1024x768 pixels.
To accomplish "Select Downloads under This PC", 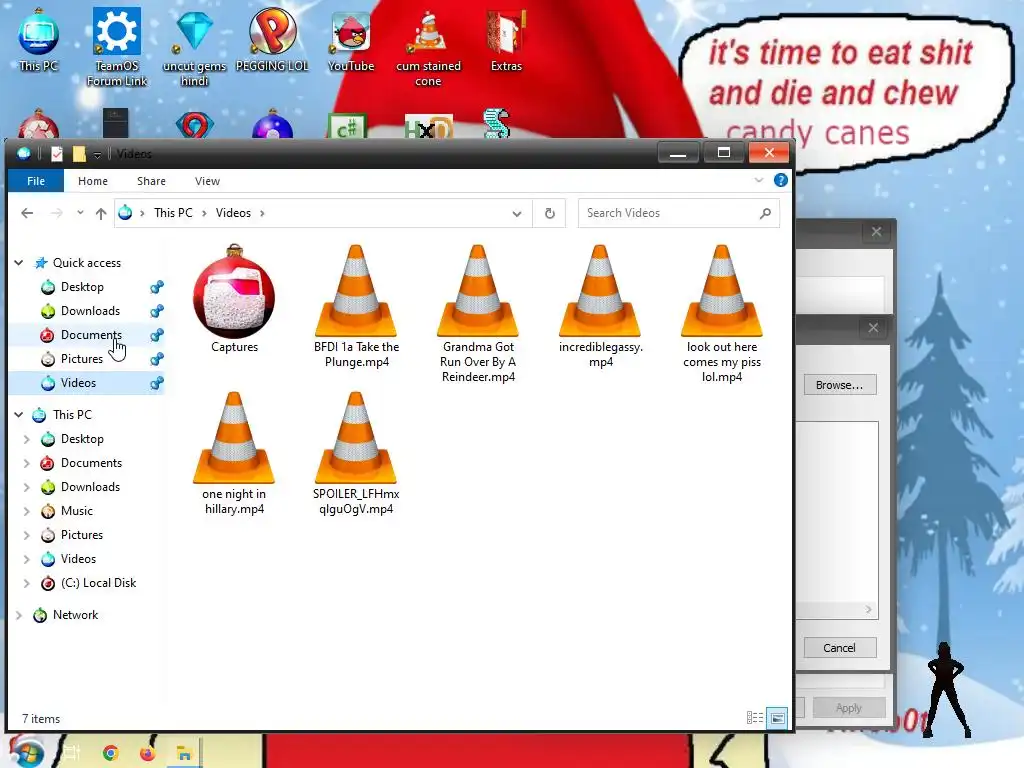I will (x=90, y=487).
